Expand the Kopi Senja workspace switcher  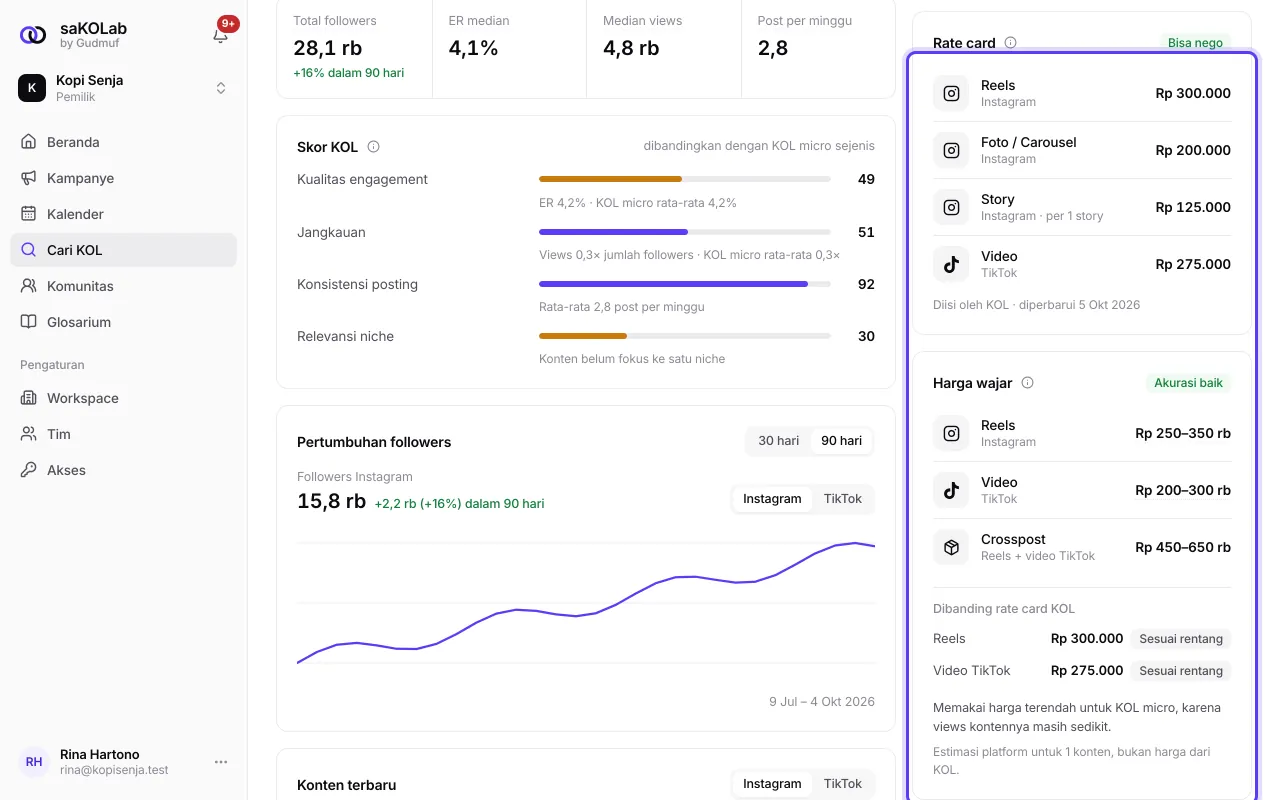click(221, 88)
